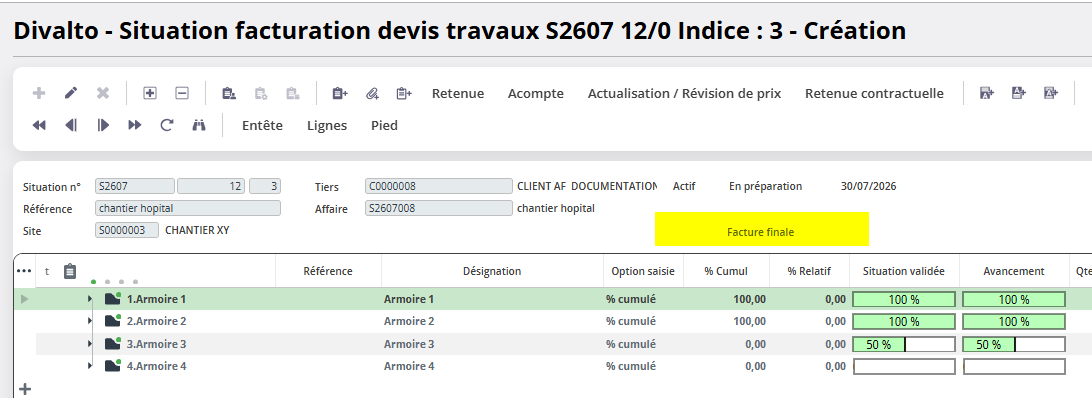1092x398 pixels.
Task: Expand the 1.Armoire 1 tree node
Action: [x=90, y=299]
